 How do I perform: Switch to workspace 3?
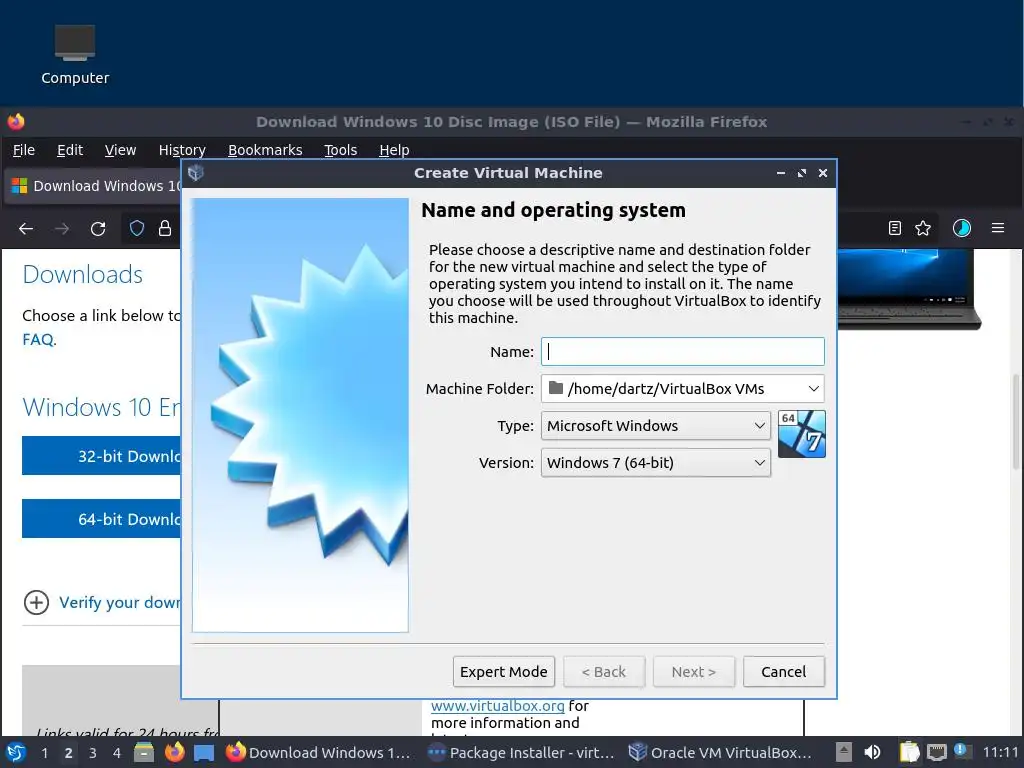(x=93, y=753)
